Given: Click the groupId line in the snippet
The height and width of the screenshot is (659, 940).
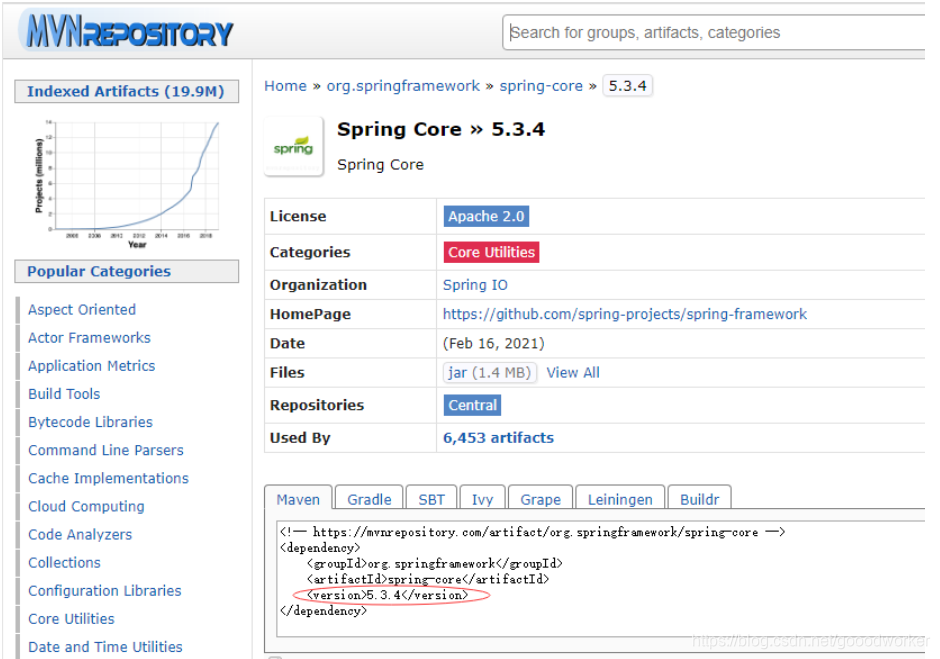Looking at the screenshot, I should tap(435, 564).
